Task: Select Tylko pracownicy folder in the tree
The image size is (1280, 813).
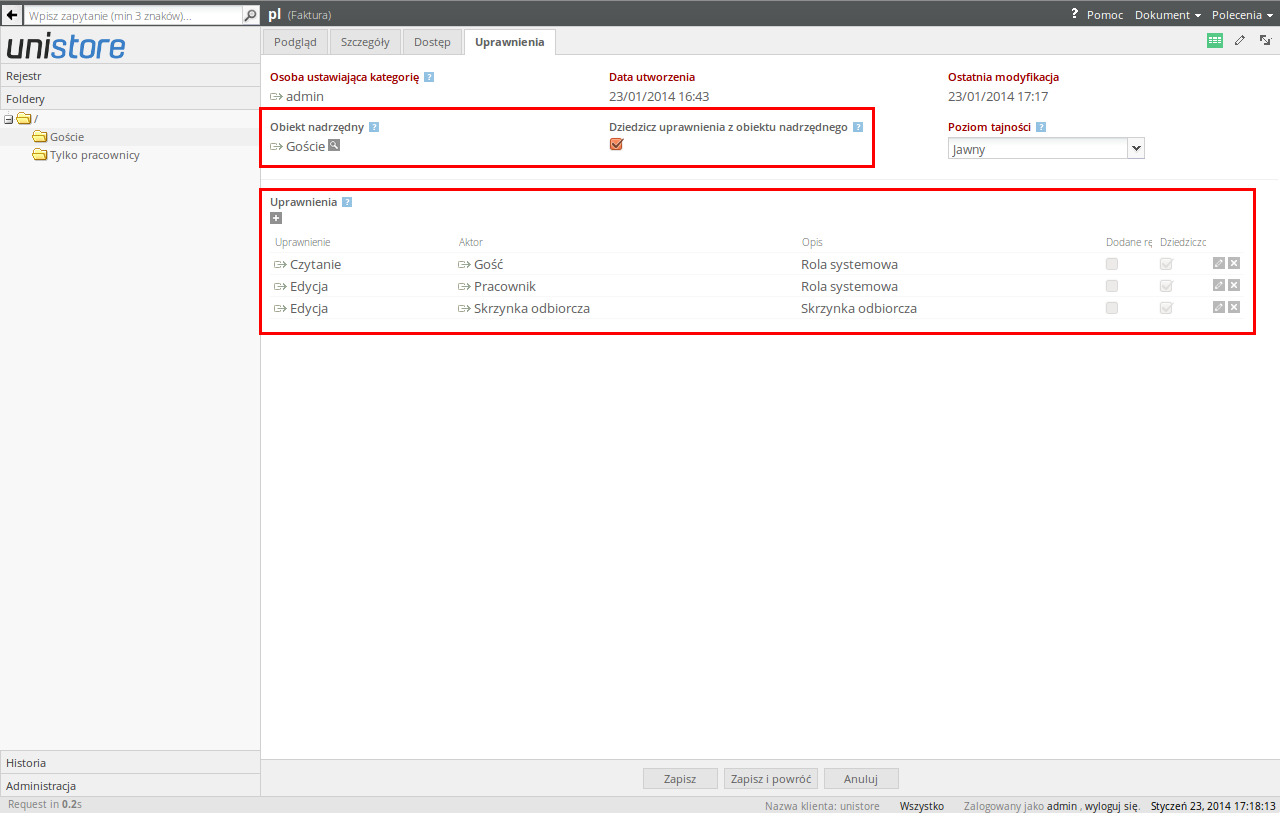Action: click(95, 155)
